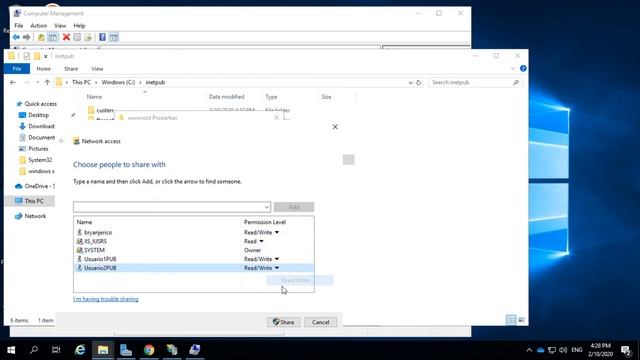Switch to the Home ribbon tab
The height and width of the screenshot is (360, 640).
43,69
